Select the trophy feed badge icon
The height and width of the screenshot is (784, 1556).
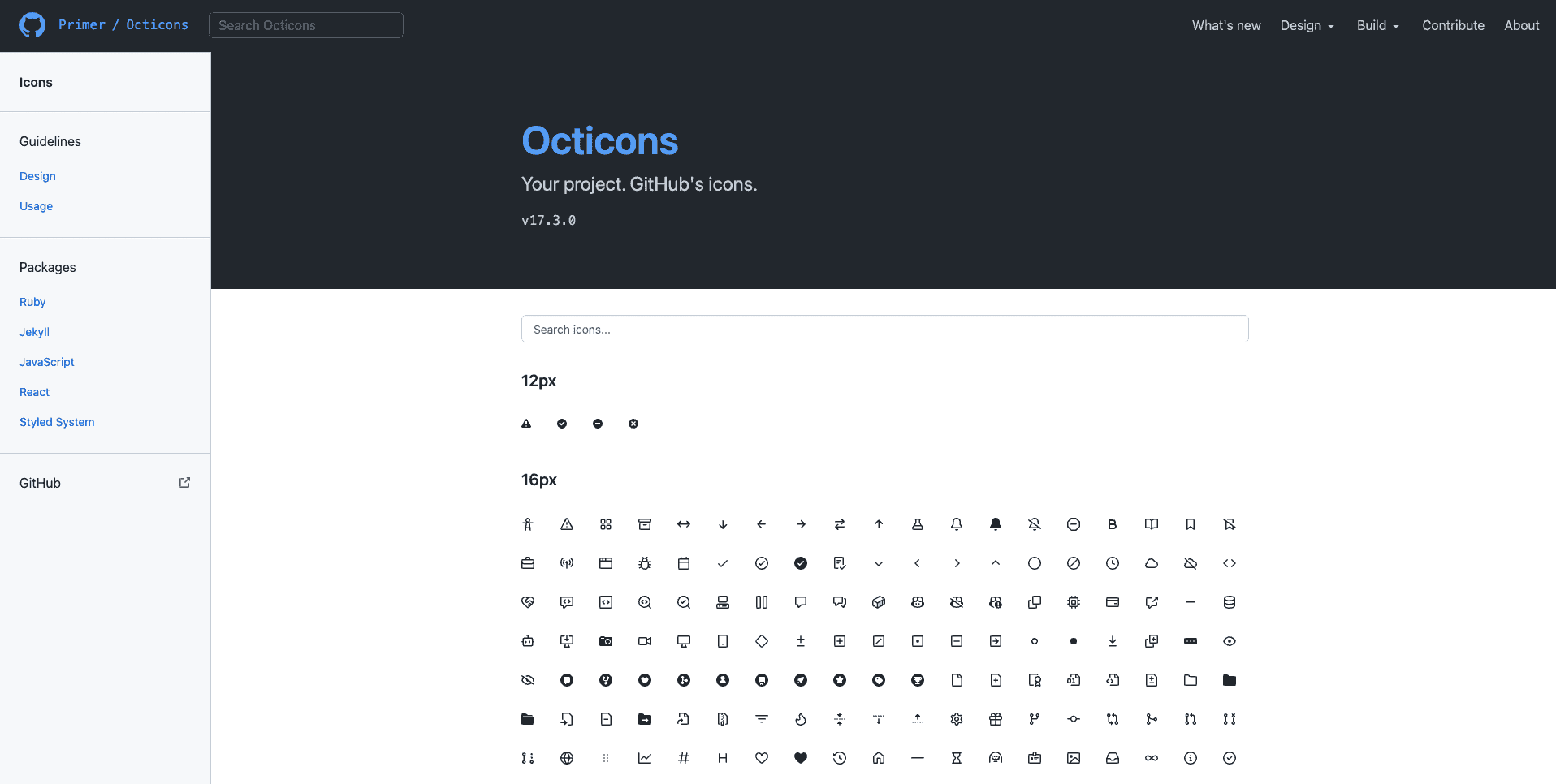pyautogui.click(x=918, y=680)
